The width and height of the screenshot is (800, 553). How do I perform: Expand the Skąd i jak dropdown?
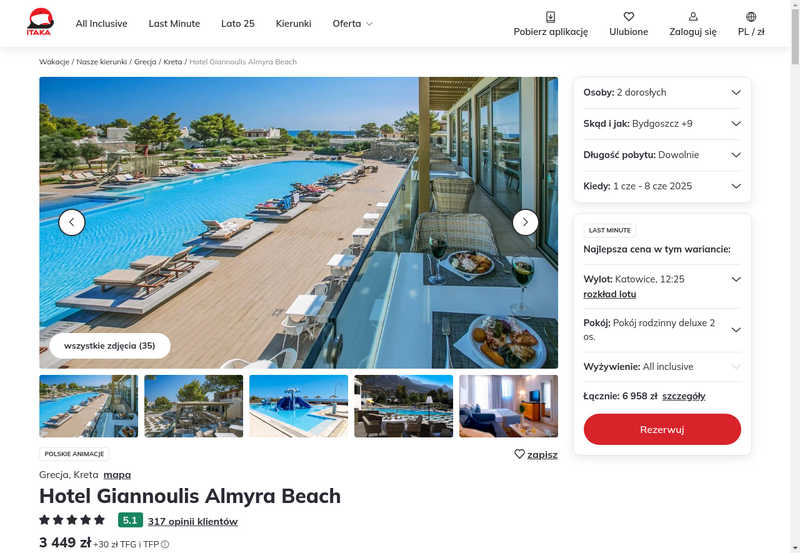(x=662, y=124)
